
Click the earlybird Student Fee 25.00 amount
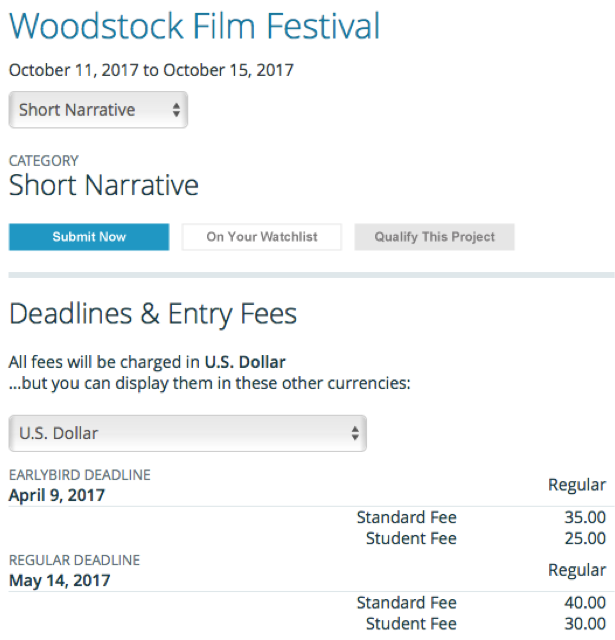click(x=585, y=539)
